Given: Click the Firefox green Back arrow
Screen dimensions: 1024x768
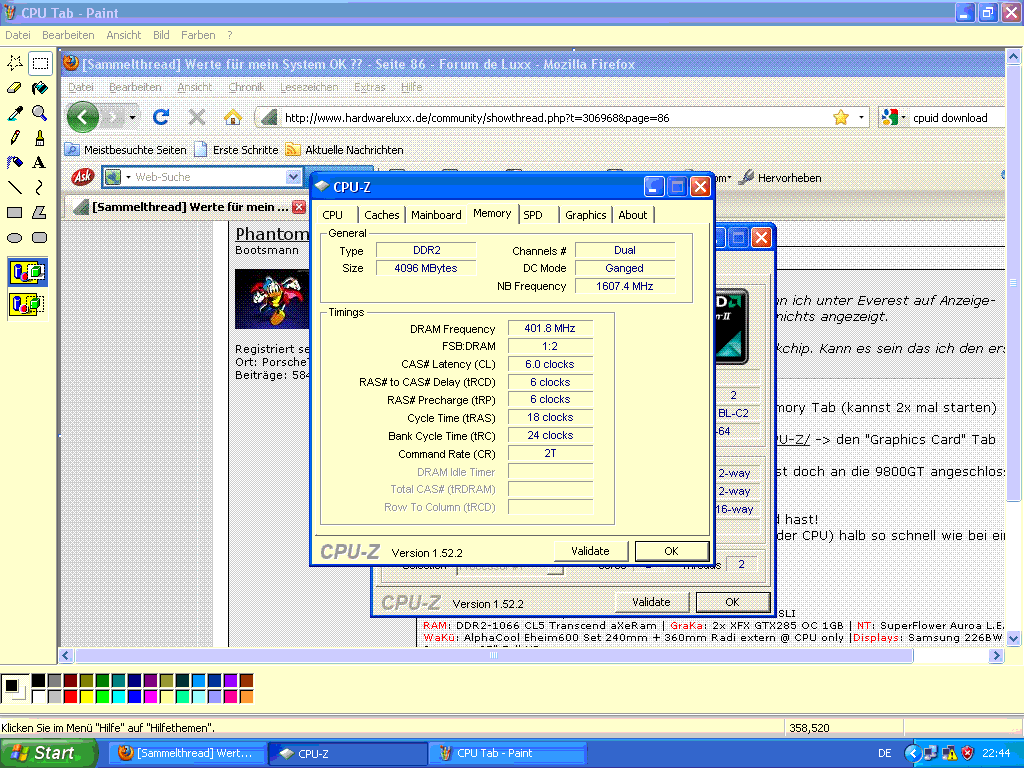Looking at the screenshot, I should pos(83,118).
